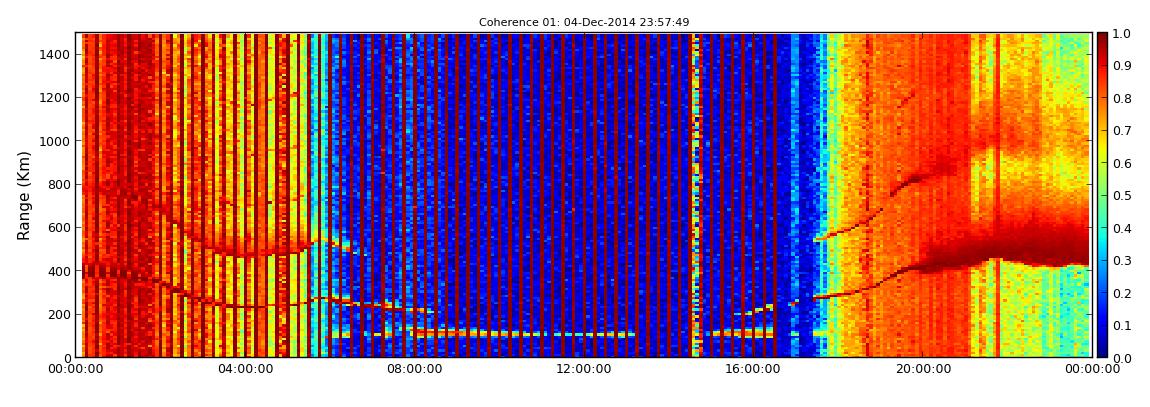Viewport: 1150px width, 407px height.
Task: Click the 20:00:00 time axis label
Action: click(x=921, y=369)
